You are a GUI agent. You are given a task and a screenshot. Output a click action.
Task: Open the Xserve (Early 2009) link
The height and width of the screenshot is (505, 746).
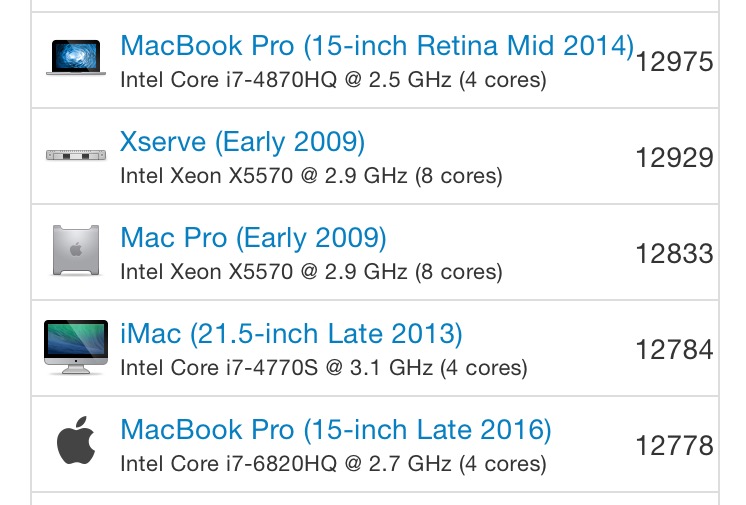(x=243, y=142)
